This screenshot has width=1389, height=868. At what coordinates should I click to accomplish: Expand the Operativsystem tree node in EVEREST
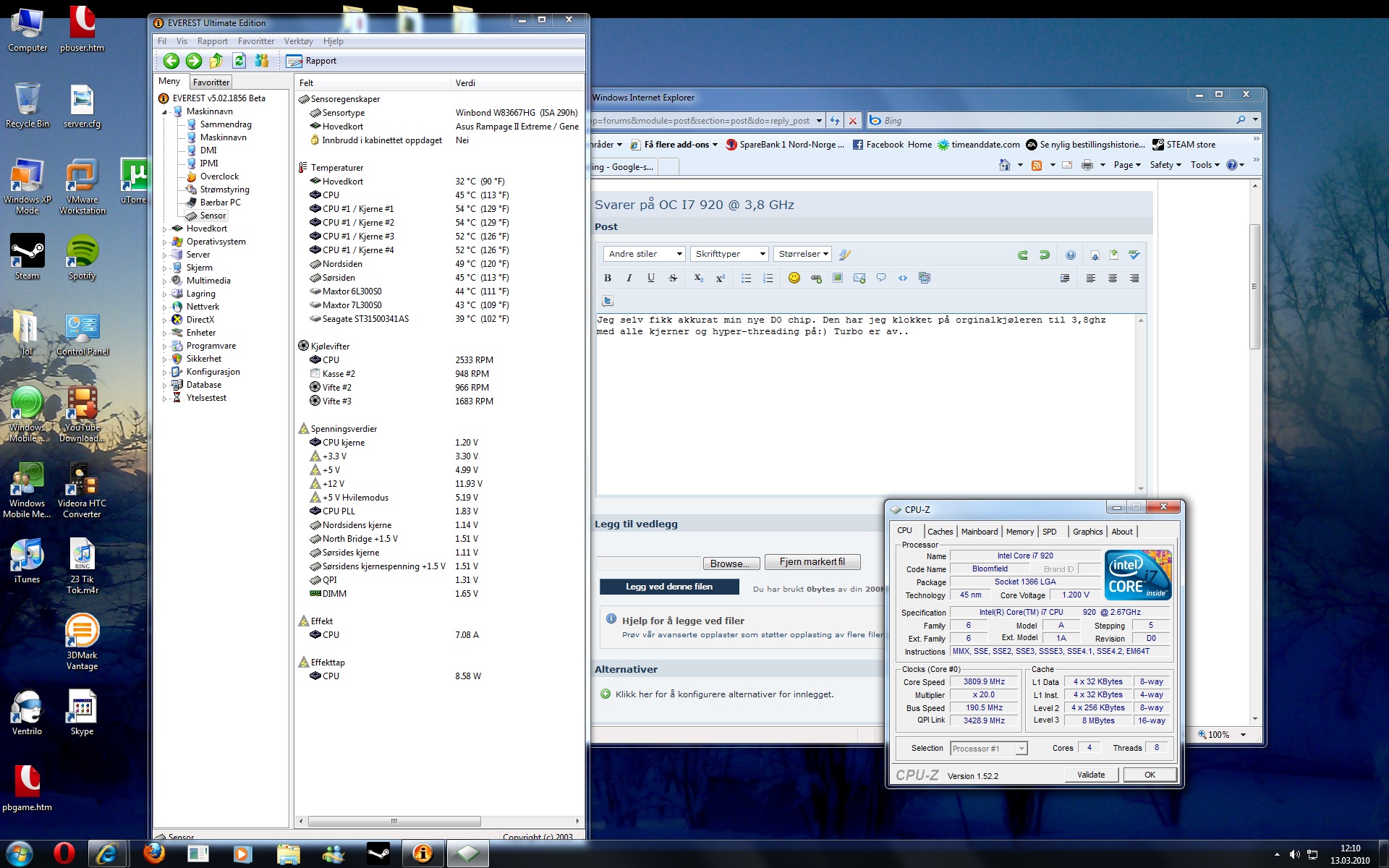point(164,242)
